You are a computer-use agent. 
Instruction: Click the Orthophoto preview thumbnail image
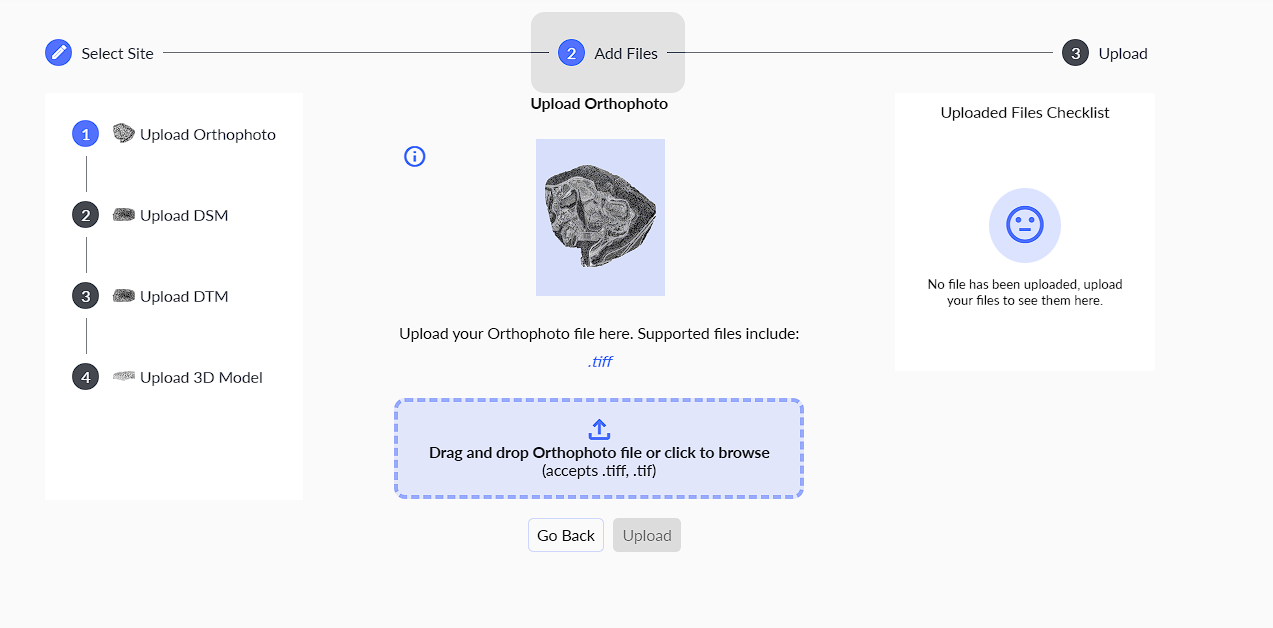tap(600, 217)
